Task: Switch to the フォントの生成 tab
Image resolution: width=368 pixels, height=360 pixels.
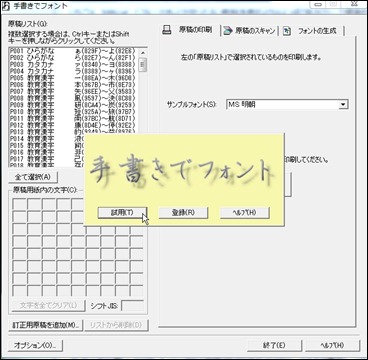Action: click(311, 31)
